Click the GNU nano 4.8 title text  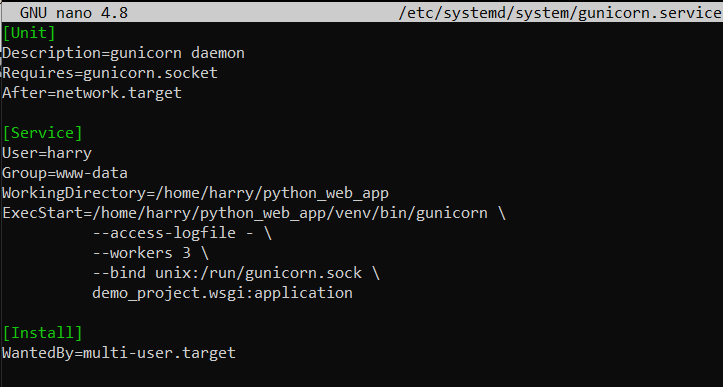(74, 13)
